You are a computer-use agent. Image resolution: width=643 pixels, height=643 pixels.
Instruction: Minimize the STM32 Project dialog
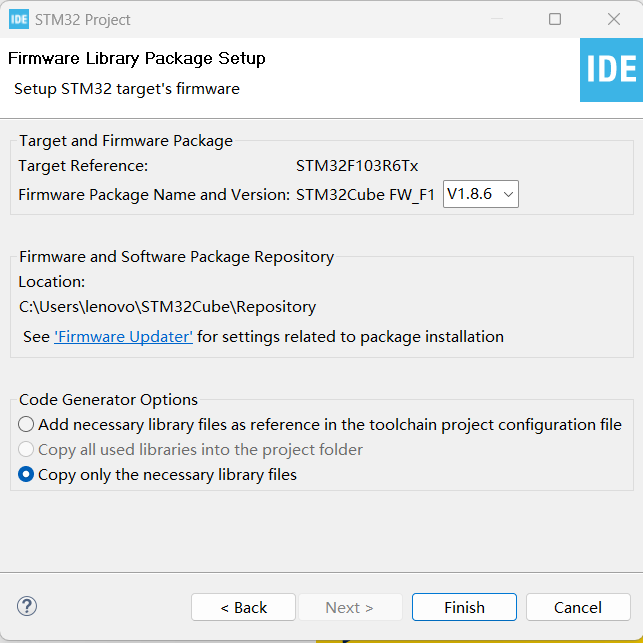point(497,19)
